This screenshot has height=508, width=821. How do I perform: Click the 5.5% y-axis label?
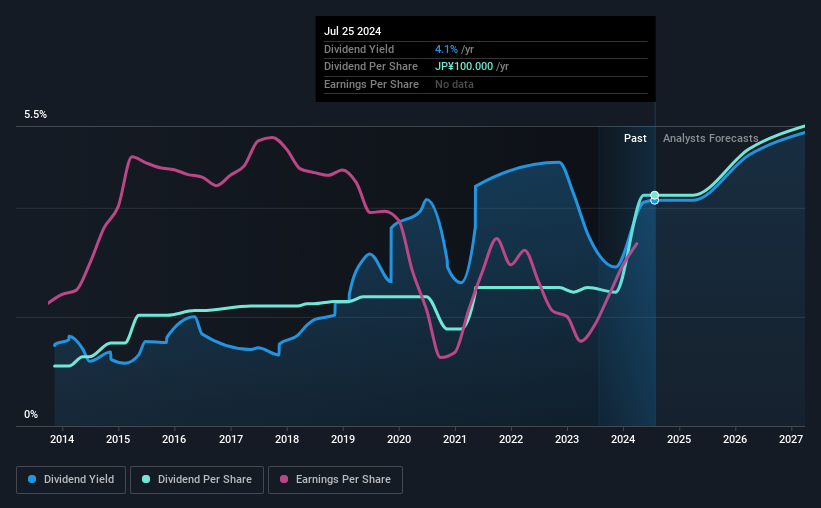tap(35, 114)
